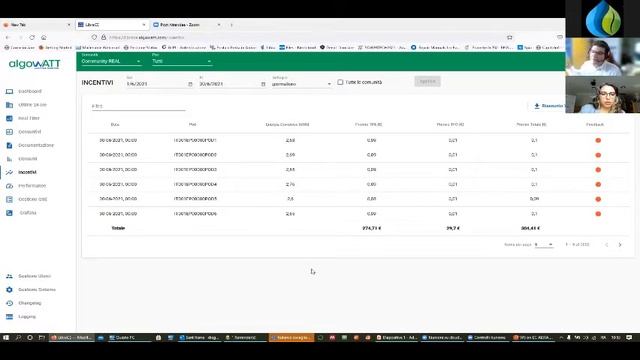
Task: Click the Totale row label
Action: coord(118,228)
